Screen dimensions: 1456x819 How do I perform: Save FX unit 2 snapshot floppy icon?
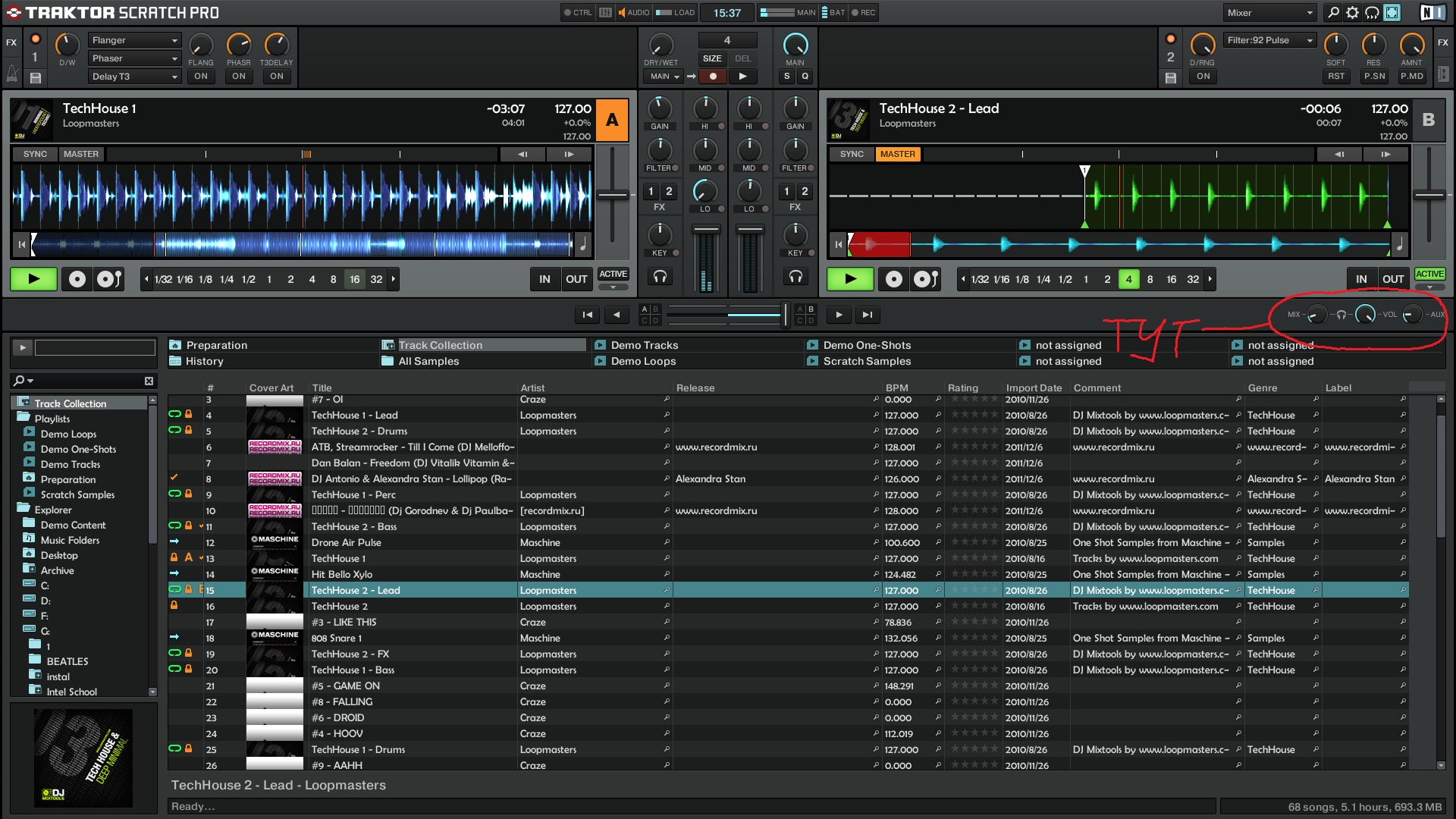[1170, 77]
